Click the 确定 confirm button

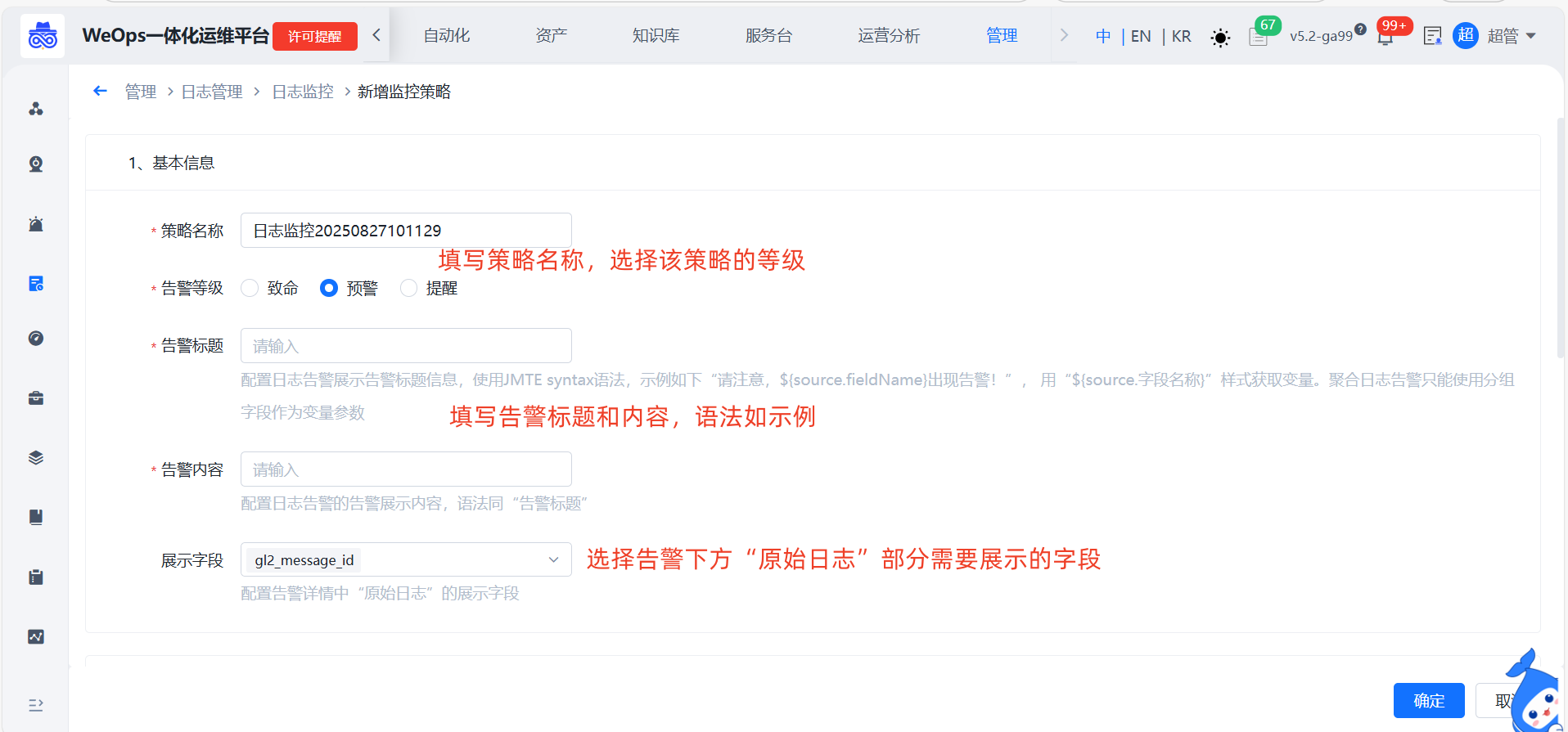(1428, 701)
